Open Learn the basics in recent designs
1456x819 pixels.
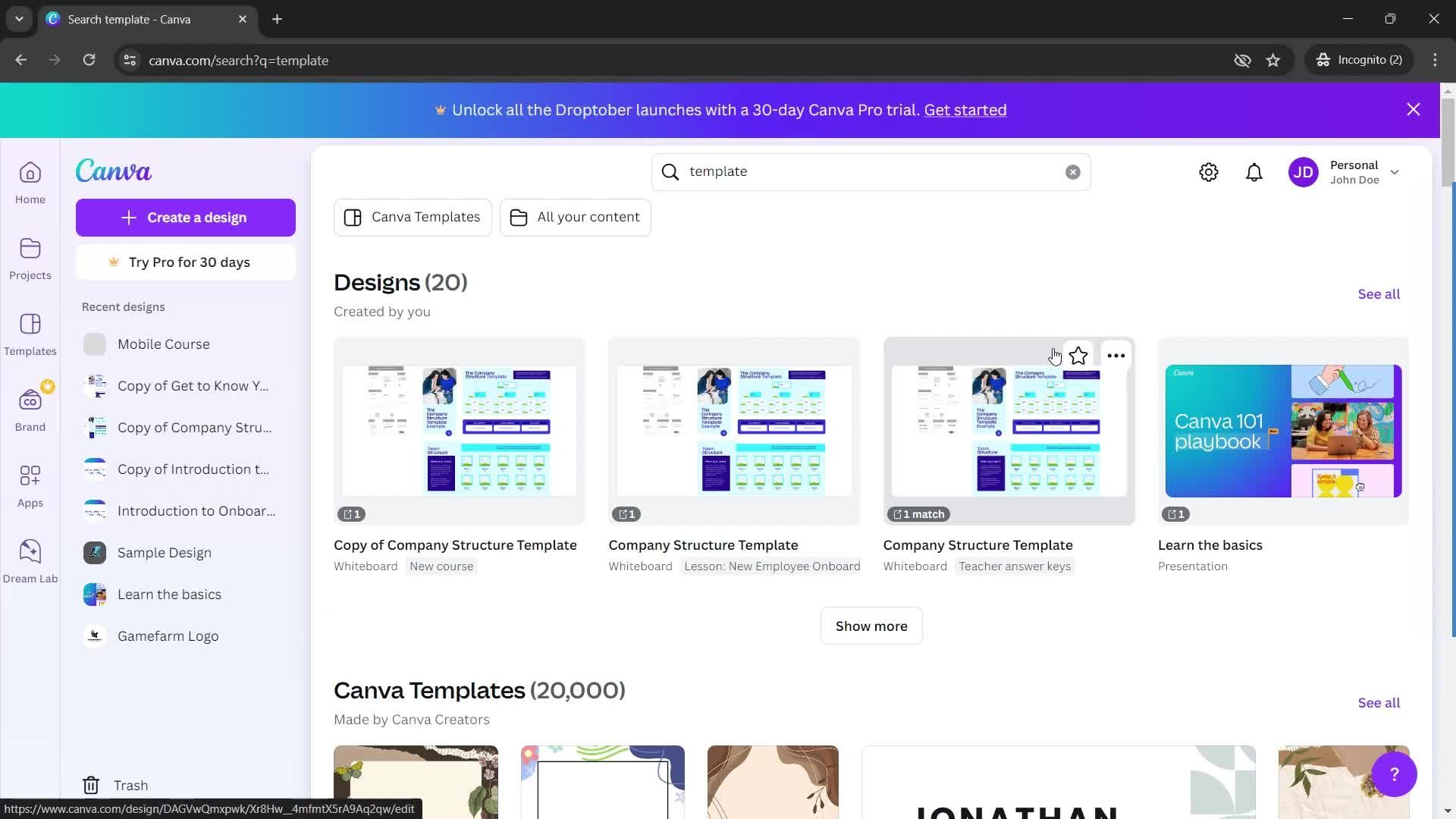(x=186, y=595)
